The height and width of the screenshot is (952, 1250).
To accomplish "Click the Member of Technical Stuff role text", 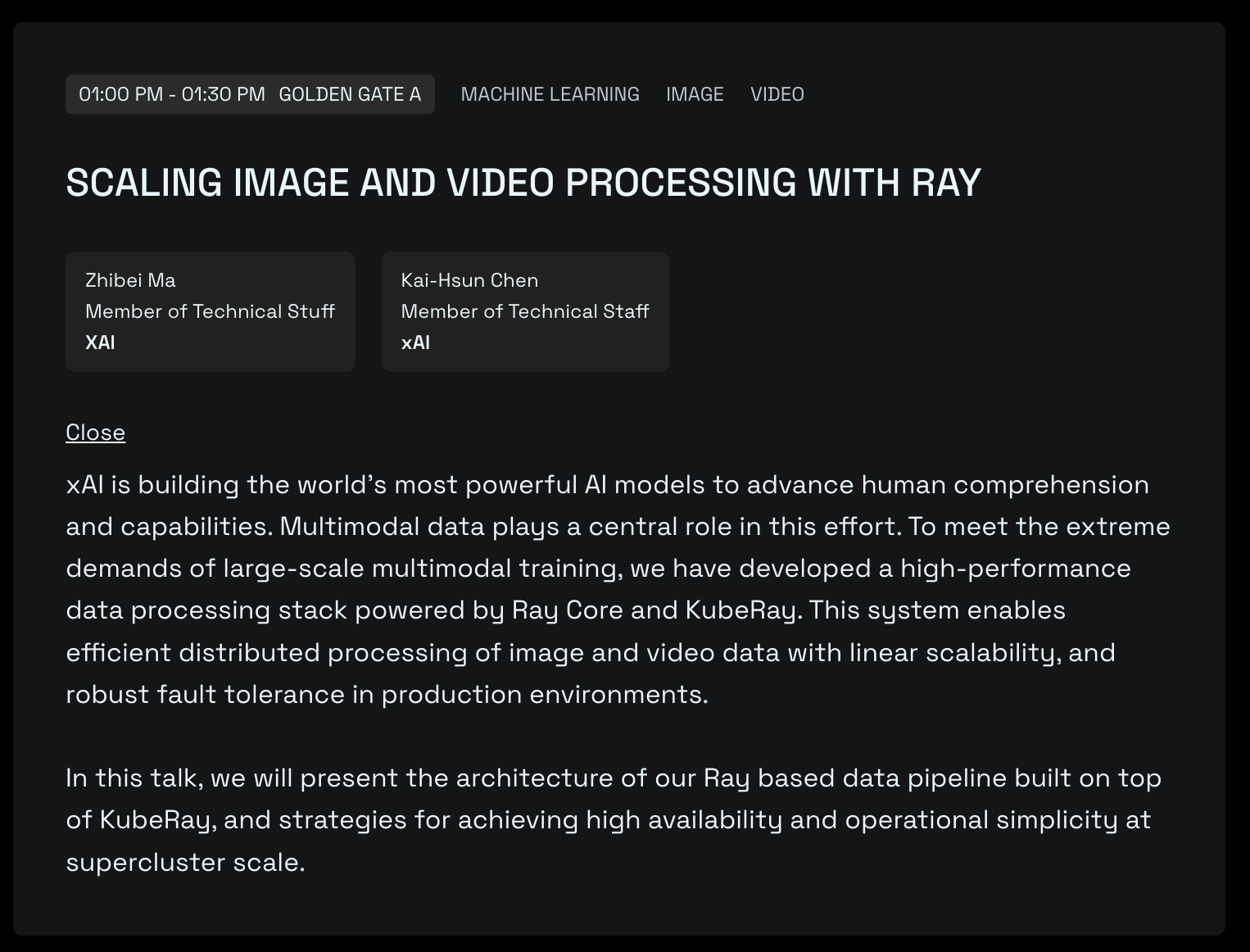I will [x=210, y=311].
